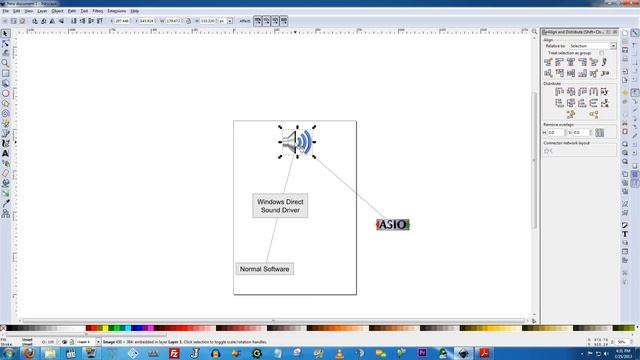Open FileZilla from the taskbar

tap(174, 353)
